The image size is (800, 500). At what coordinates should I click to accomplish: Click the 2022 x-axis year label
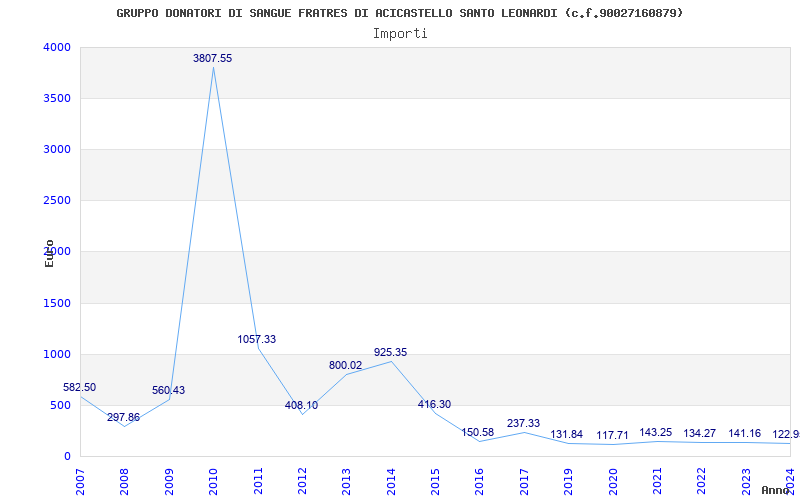pos(701,481)
